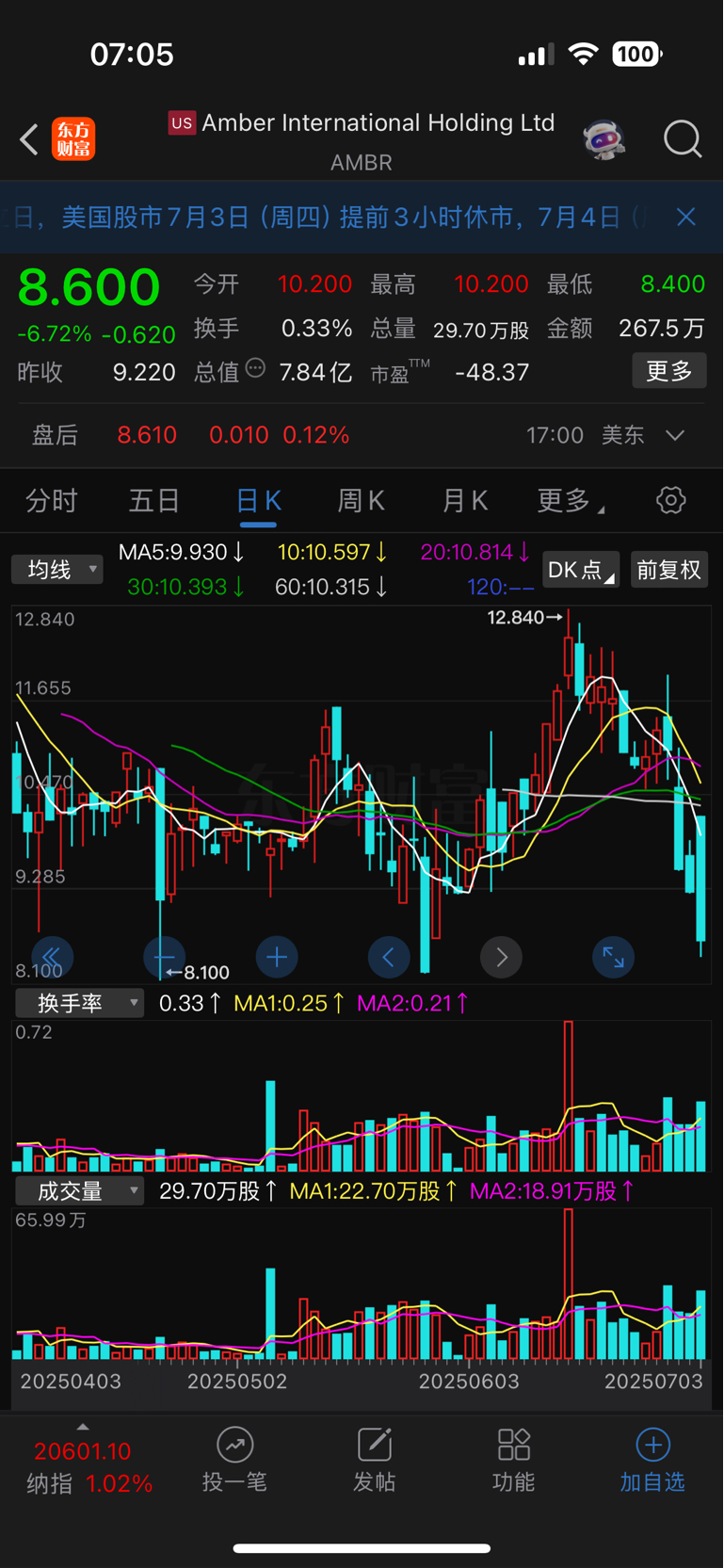This screenshot has height=1568, width=724.
Task: Open the 均线 indicator dropdown
Action: pyautogui.click(x=56, y=570)
